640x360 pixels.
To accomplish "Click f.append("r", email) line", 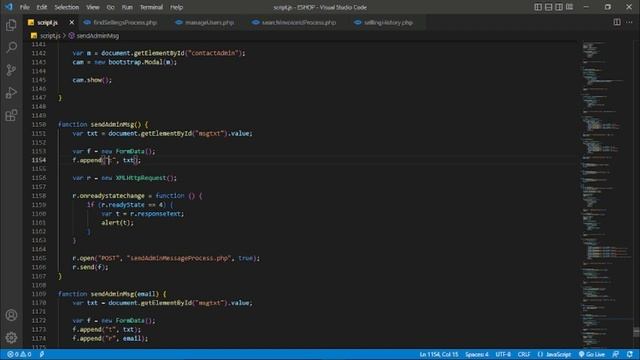I will (110, 338).
